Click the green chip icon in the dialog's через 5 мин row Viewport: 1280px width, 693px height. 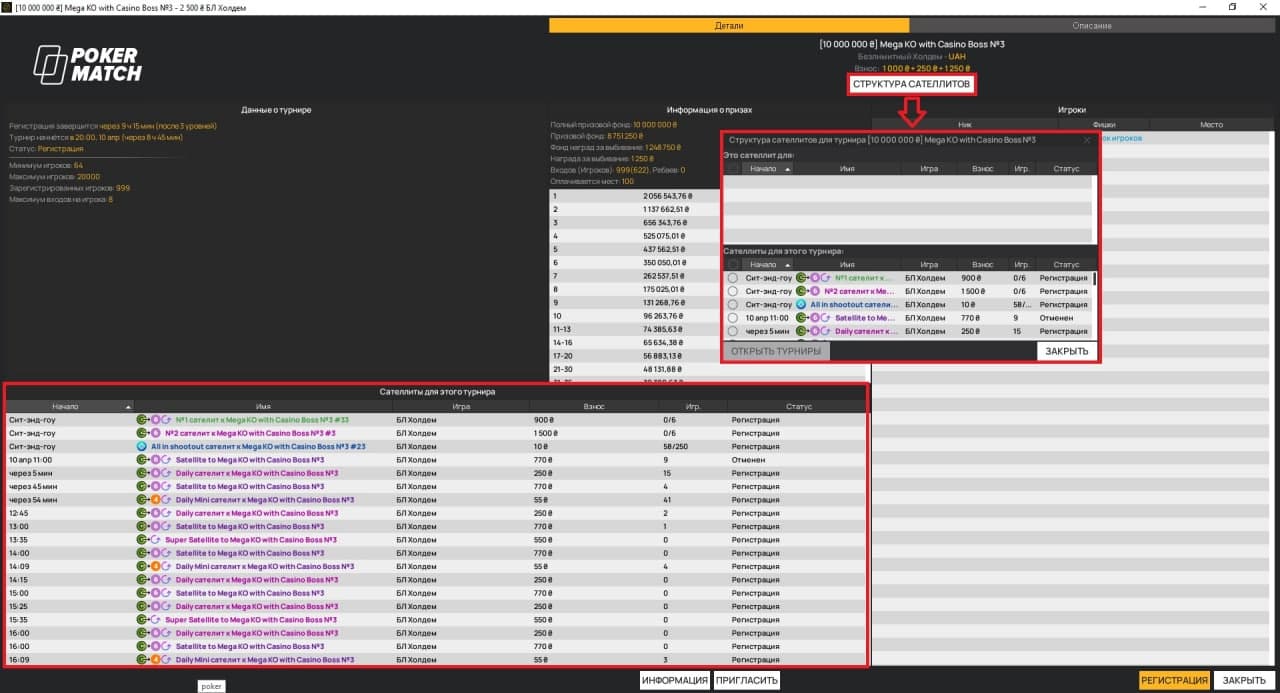pyautogui.click(x=801, y=331)
